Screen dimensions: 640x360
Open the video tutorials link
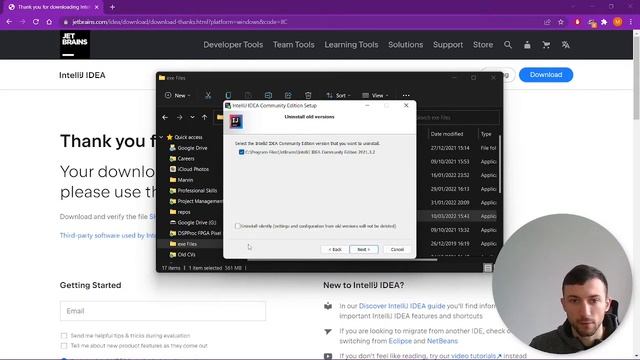(x=476, y=356)
